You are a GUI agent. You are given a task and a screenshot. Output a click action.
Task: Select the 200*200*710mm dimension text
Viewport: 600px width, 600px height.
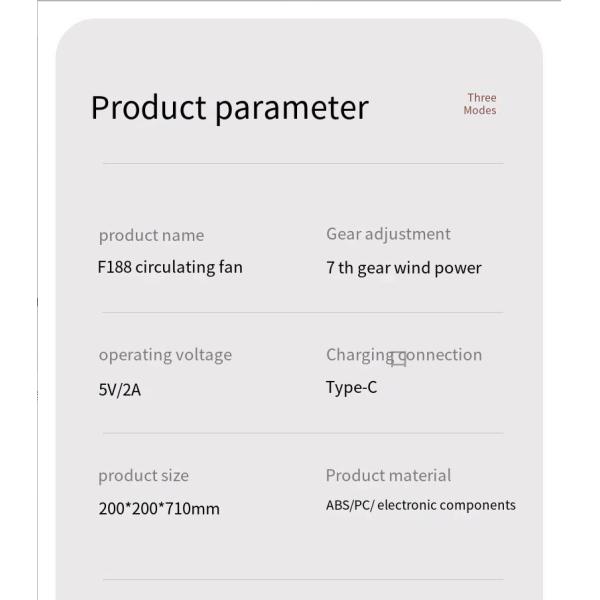tap(158, 509)
